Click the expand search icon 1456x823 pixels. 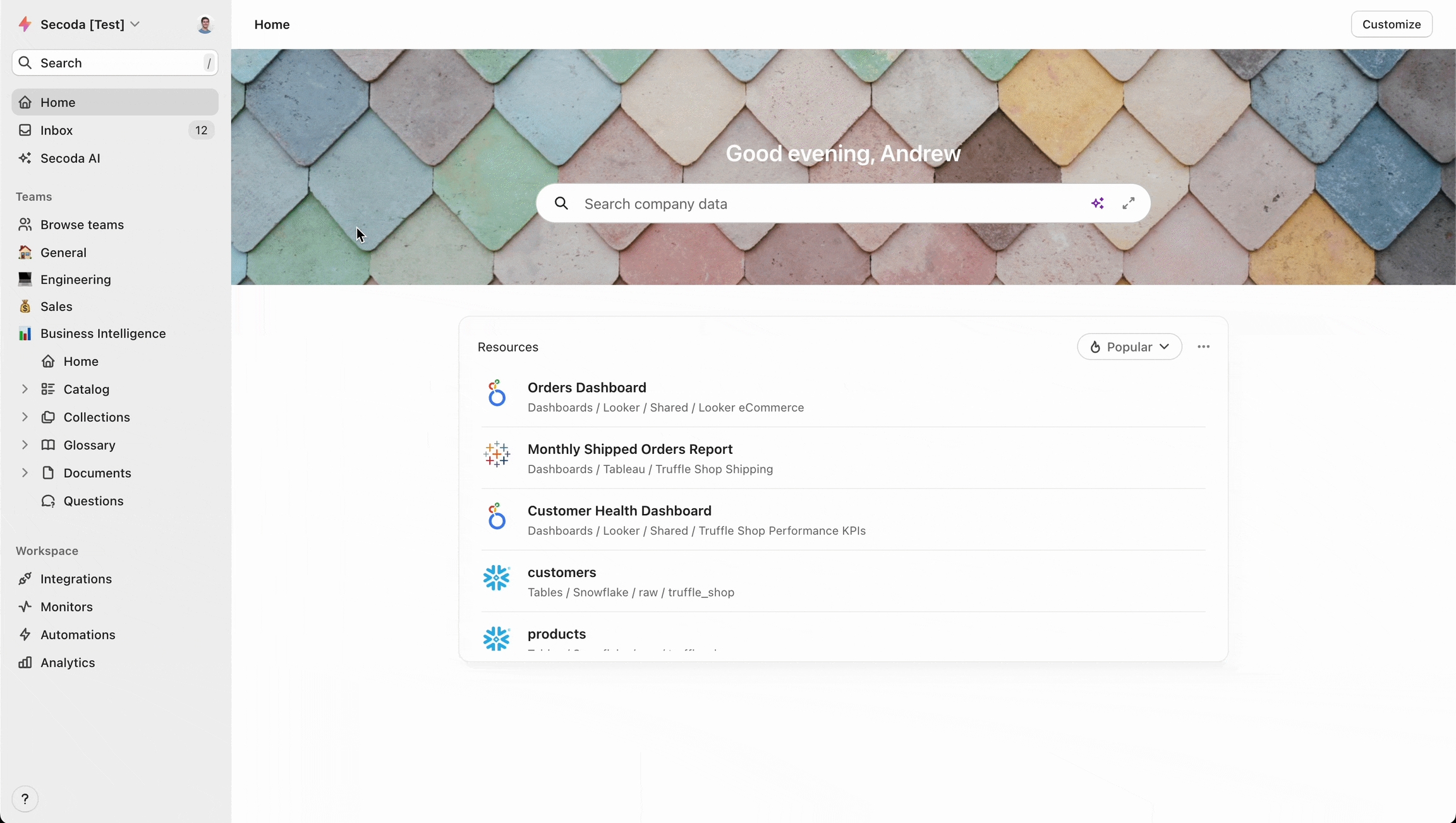(1128, 204)
